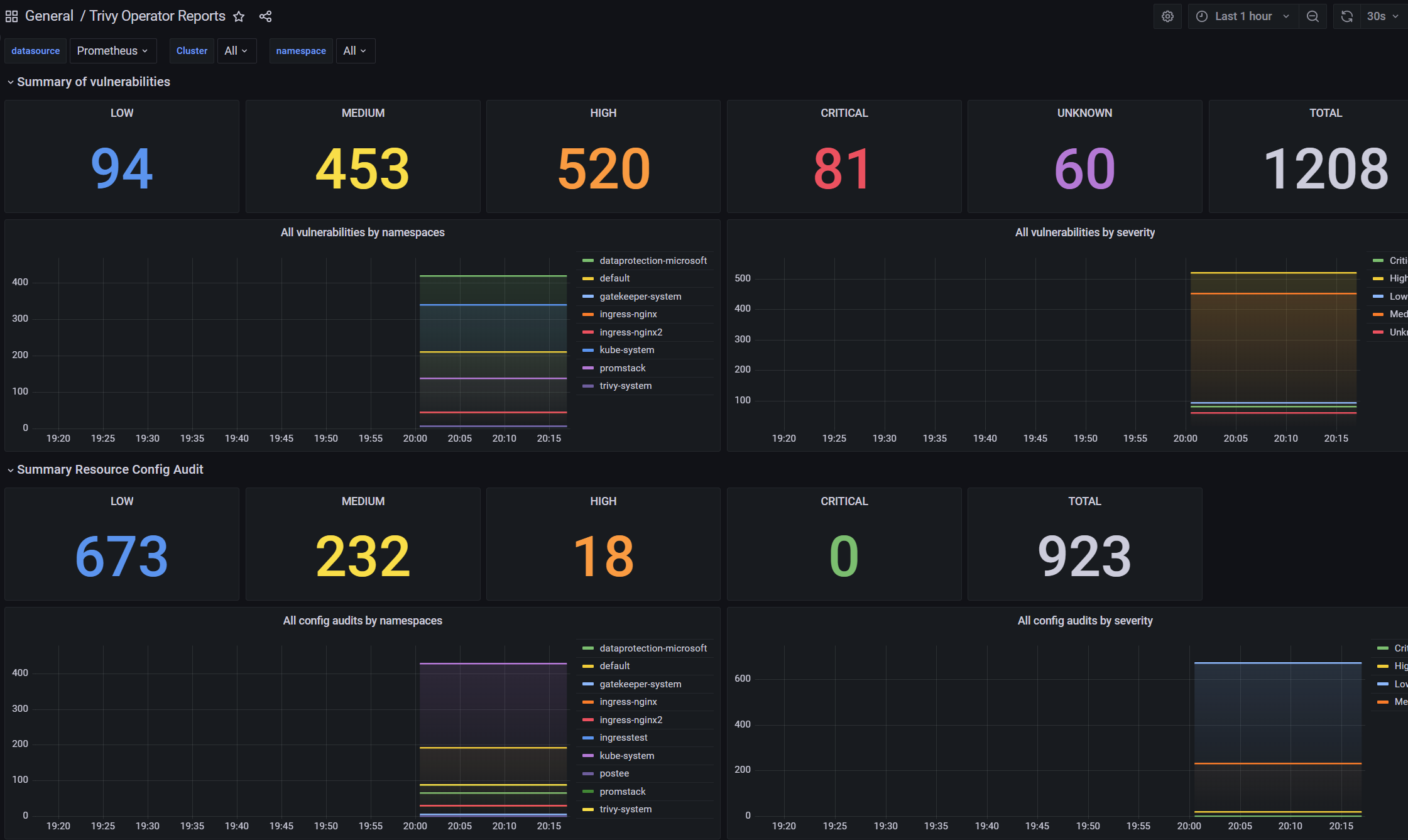This screenshot has width=1408, height=840.
Task: Click the refresh dashboard icon
Action: pyautogui.click(x=1346, y=16)
